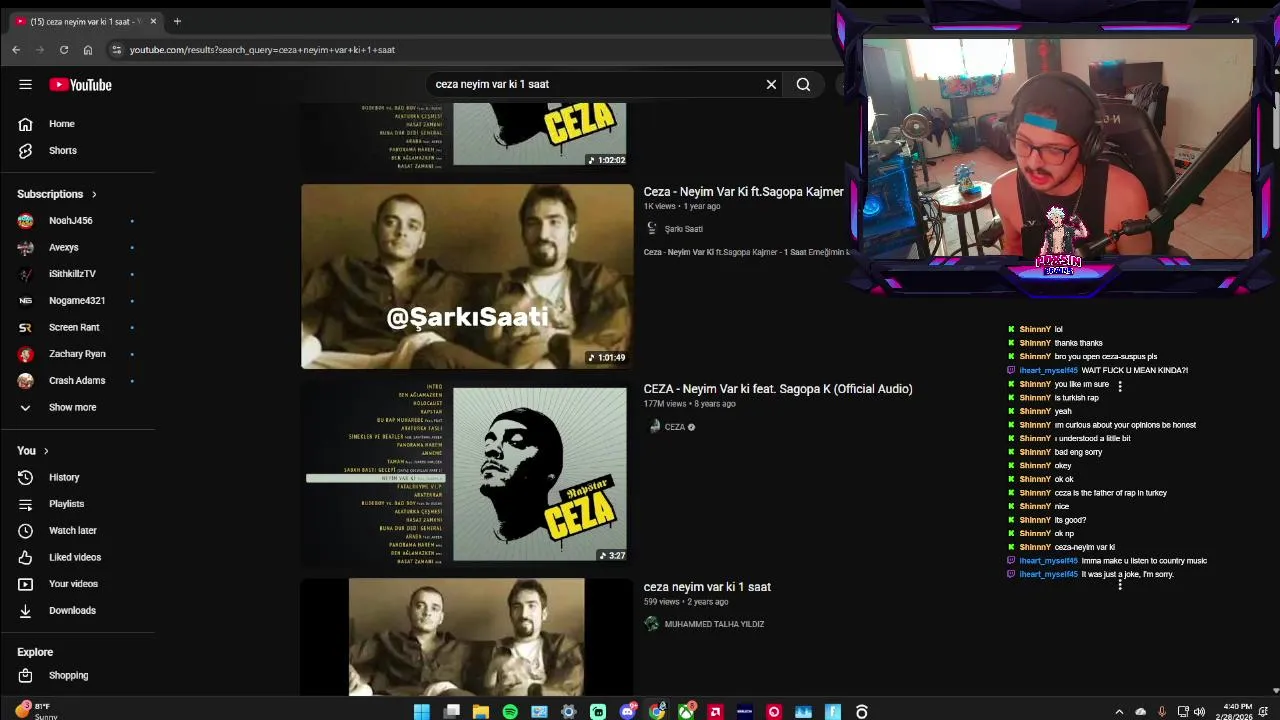Screen dimensions: 1280x720
Task: Open Spotify from the taskbar
Action: 510,712
